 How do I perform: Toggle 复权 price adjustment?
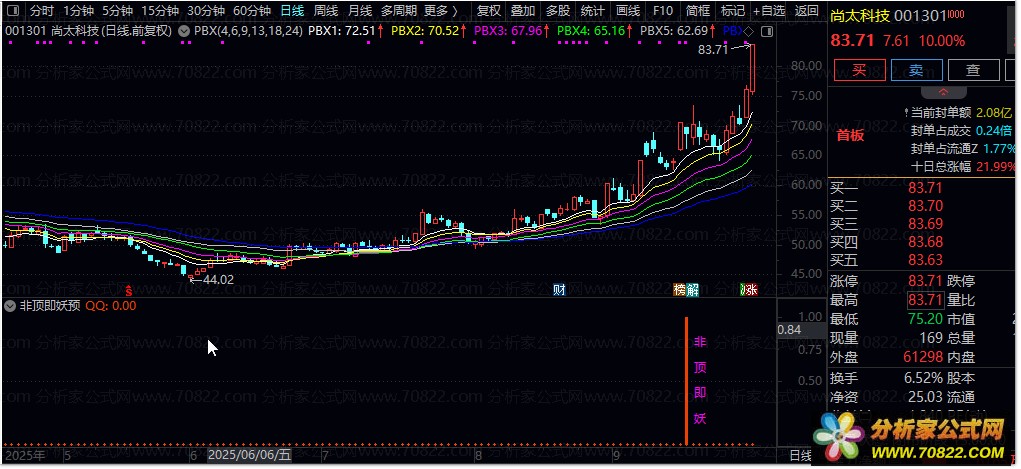[x=488, y=11]
